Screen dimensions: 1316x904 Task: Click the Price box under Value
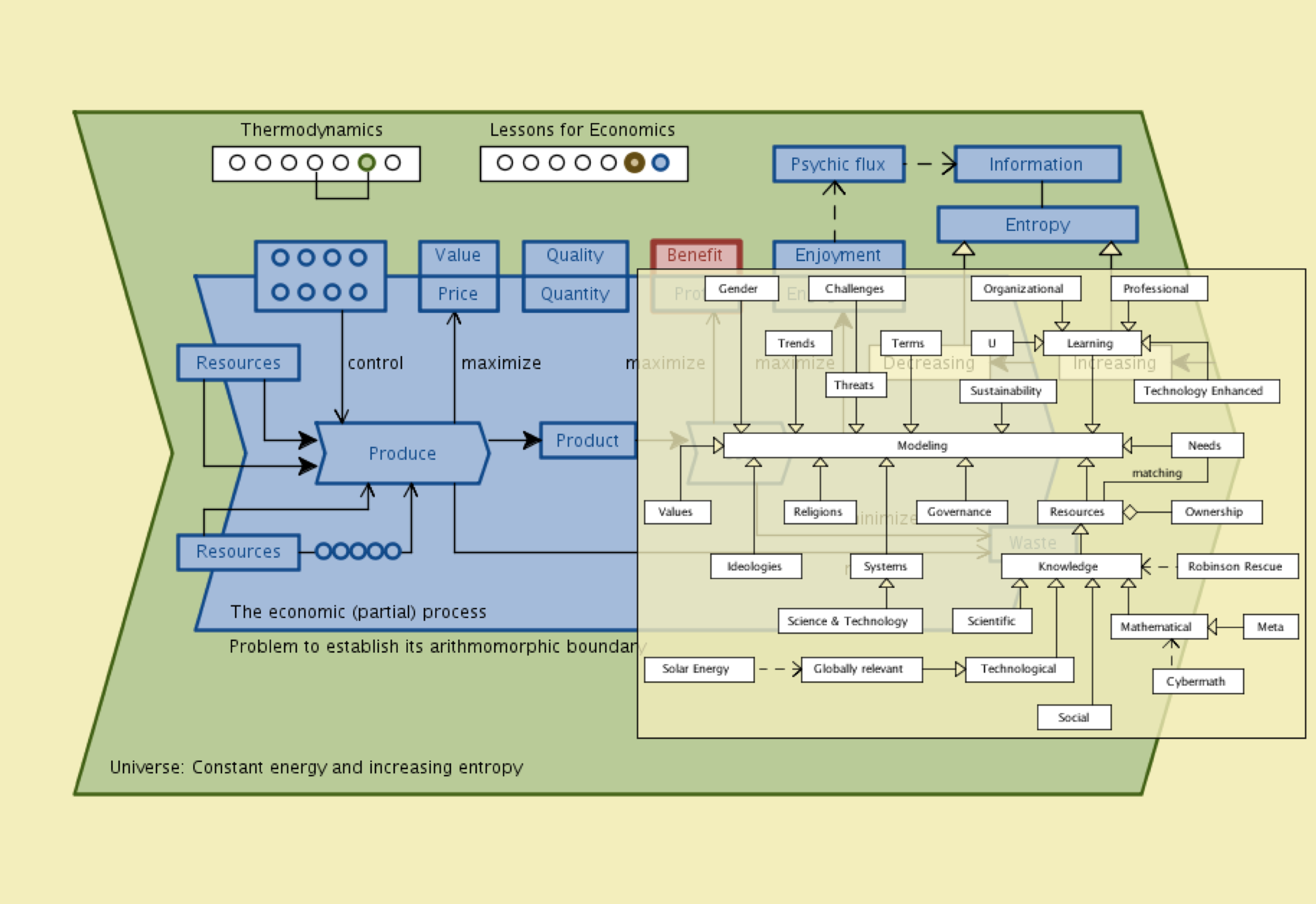point(458,294)
